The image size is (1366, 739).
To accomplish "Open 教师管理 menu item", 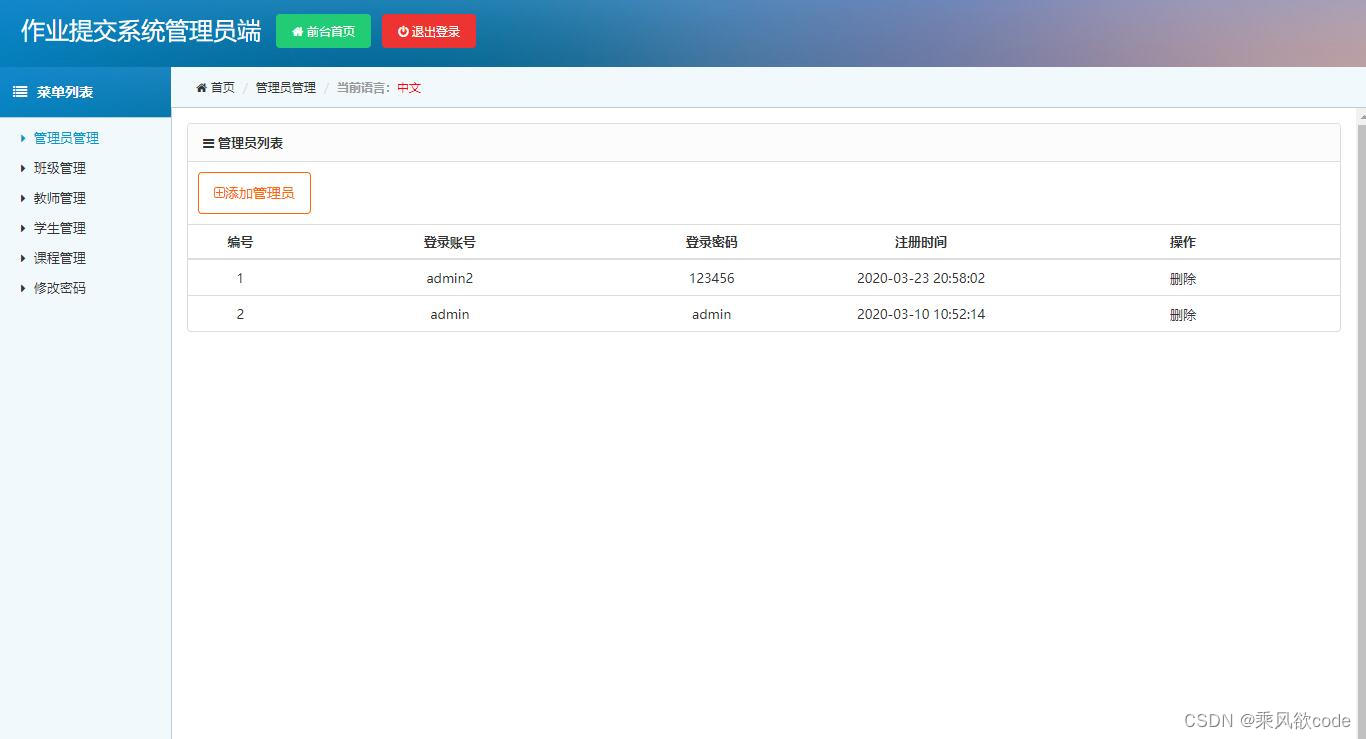I will coord(60,198).
